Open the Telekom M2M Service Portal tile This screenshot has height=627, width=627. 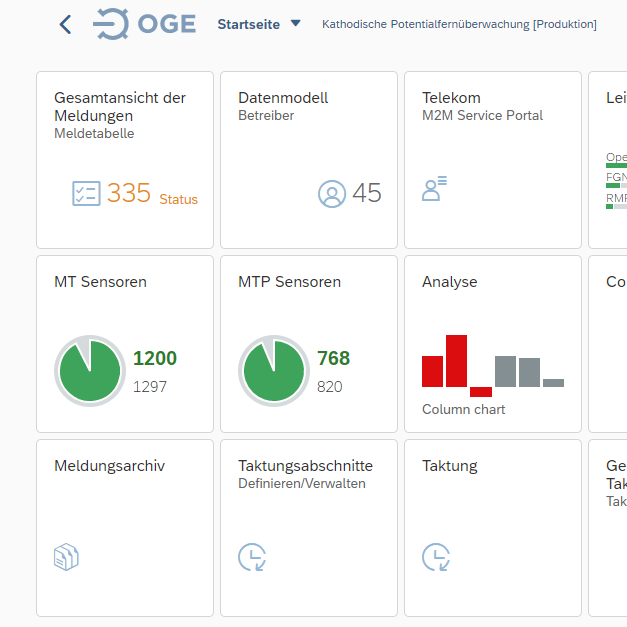(493, 160)
